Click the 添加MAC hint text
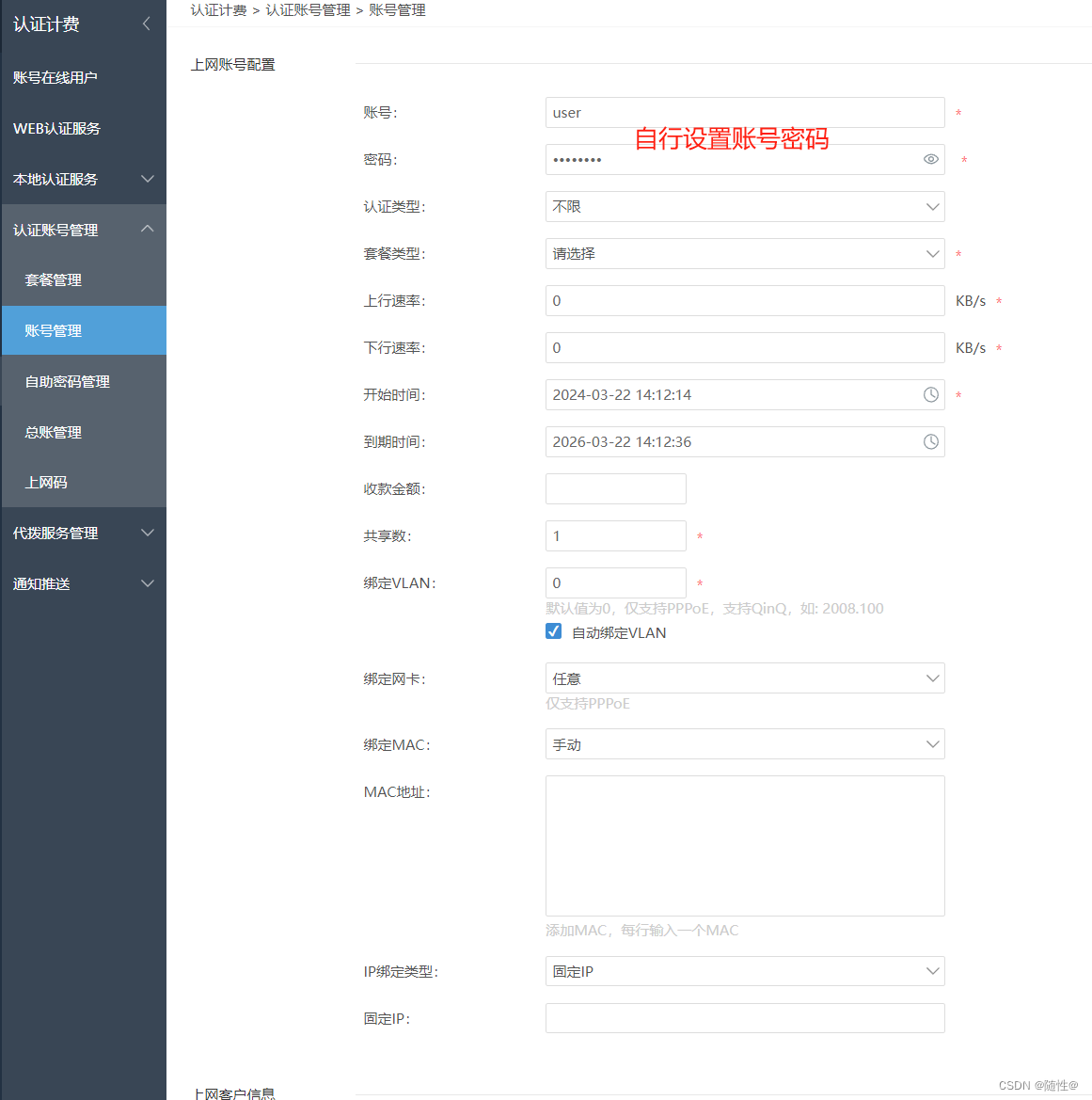 [x=641, y=930]
